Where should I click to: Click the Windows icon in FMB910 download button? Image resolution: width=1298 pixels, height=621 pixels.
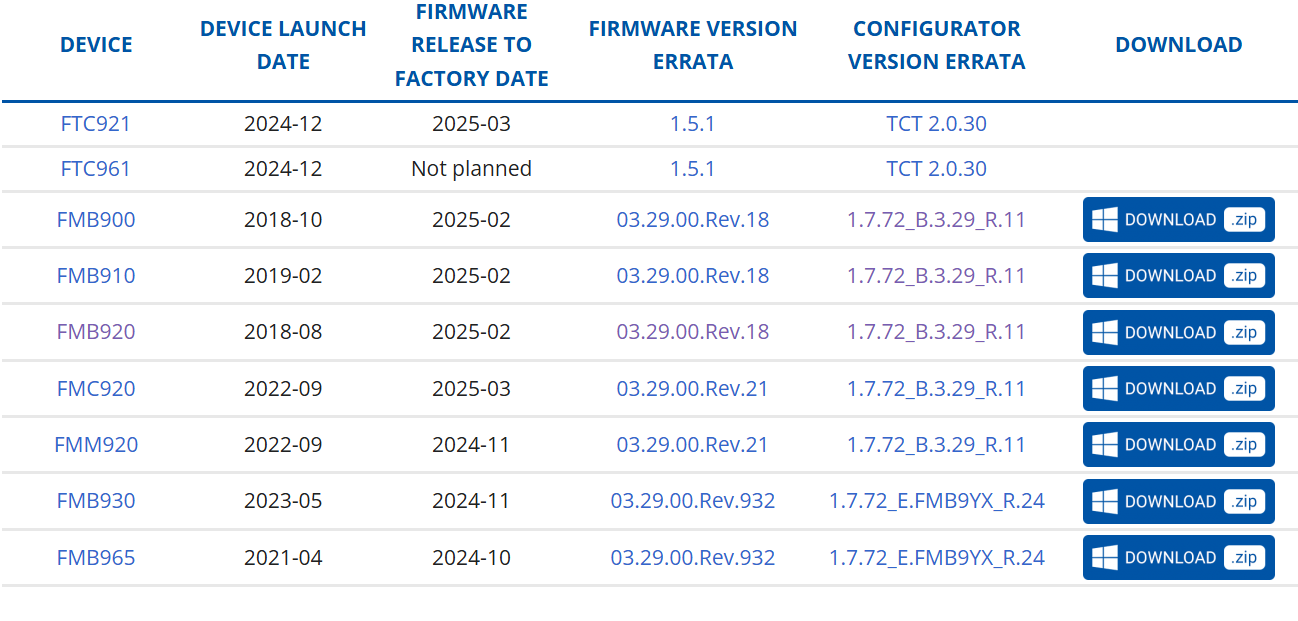coord(1104,276)
